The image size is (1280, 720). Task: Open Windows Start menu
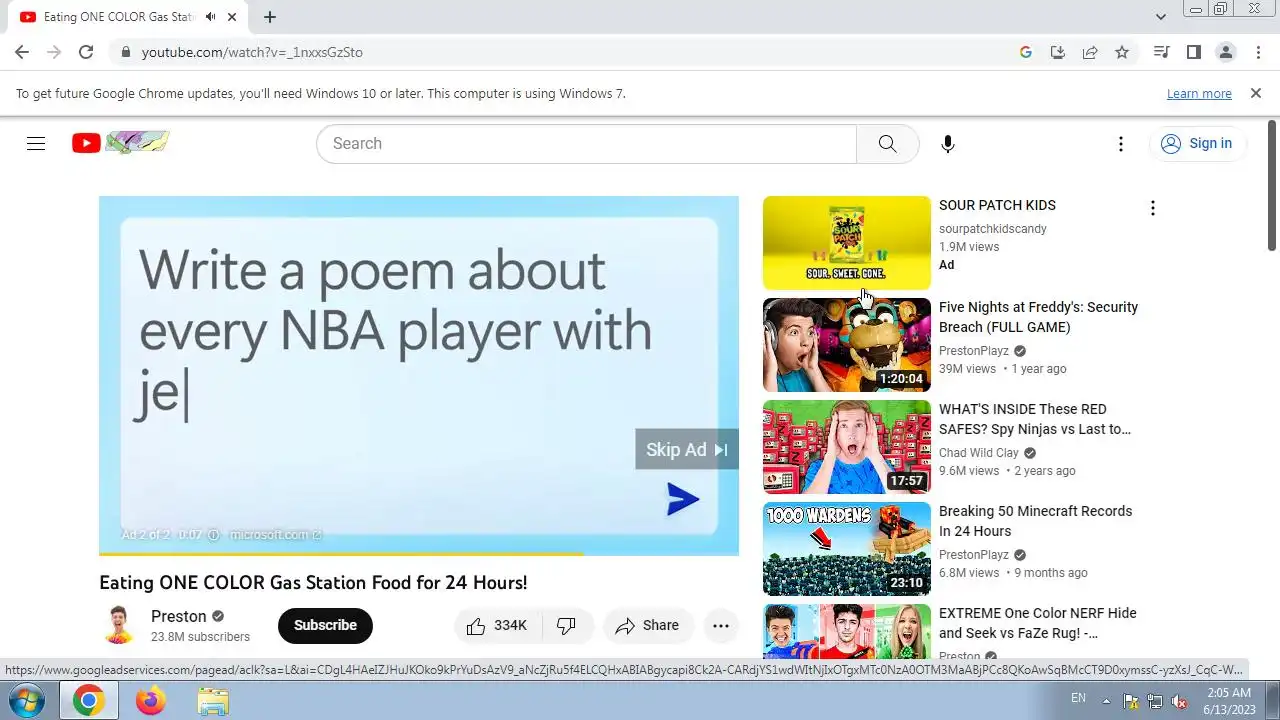pos(27,701)
